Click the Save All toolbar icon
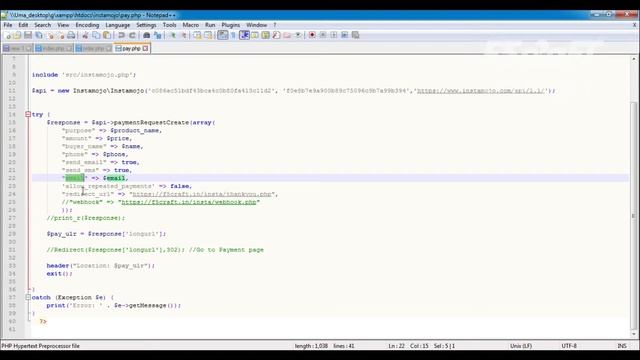This screenshot has height=360, width=640. point(39,36)
